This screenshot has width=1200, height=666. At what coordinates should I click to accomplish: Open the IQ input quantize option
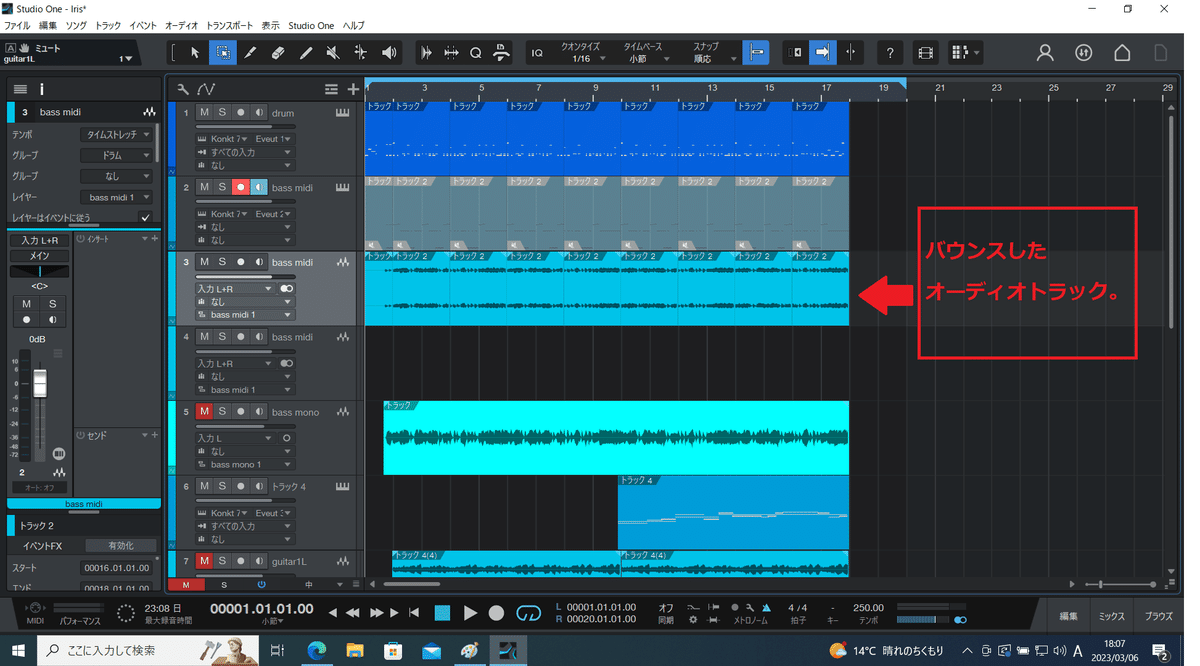tap(537, 53)
